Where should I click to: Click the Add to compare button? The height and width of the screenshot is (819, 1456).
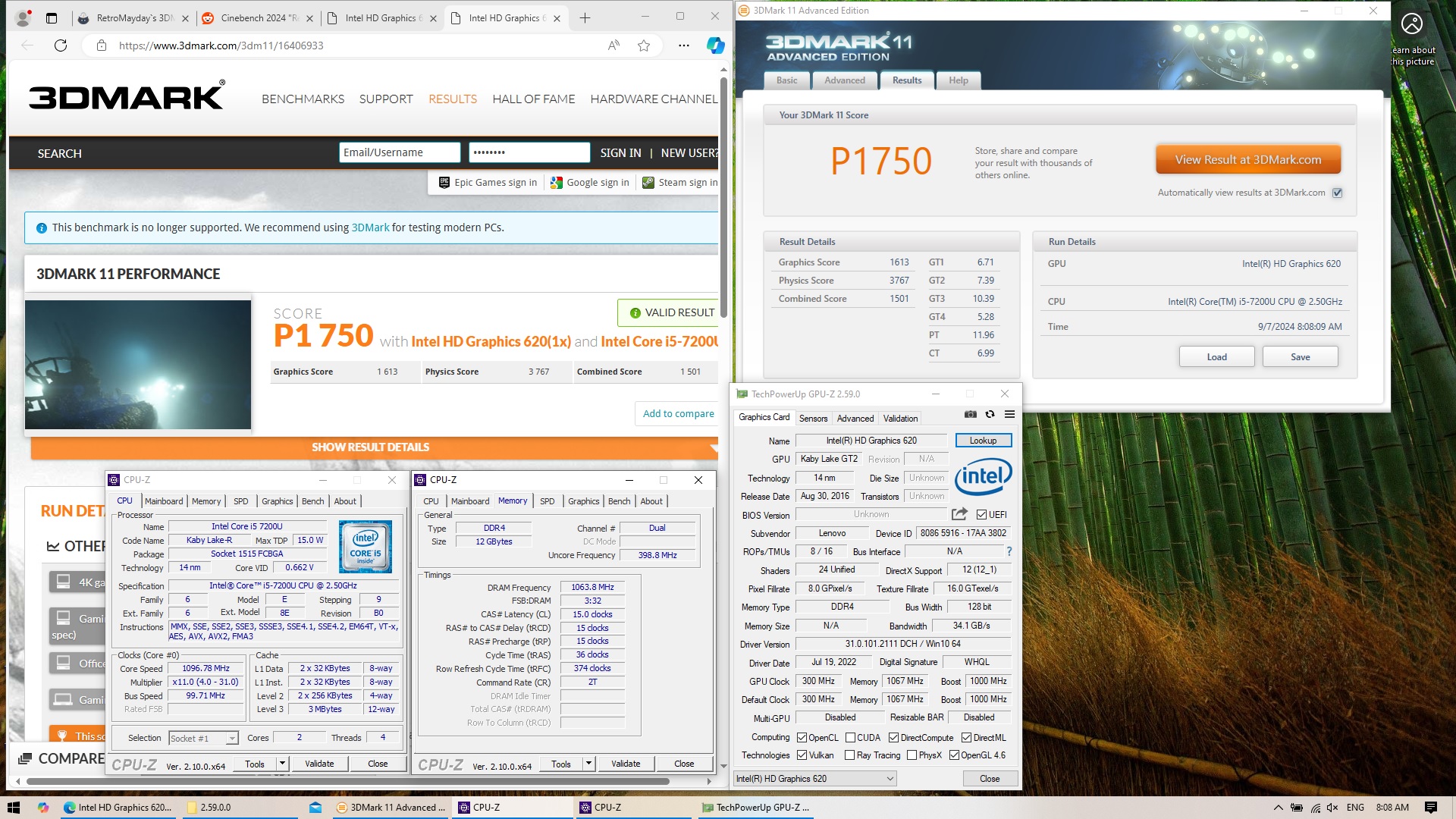tap(678, 414)
